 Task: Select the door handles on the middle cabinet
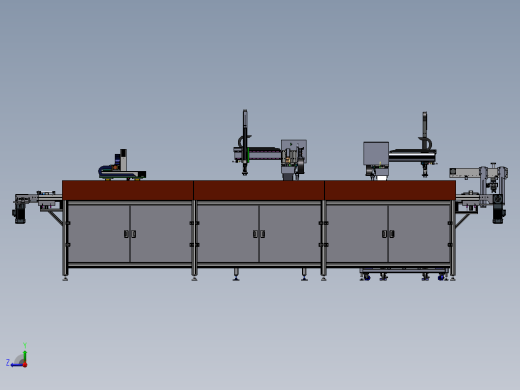(x=259, y=234)
